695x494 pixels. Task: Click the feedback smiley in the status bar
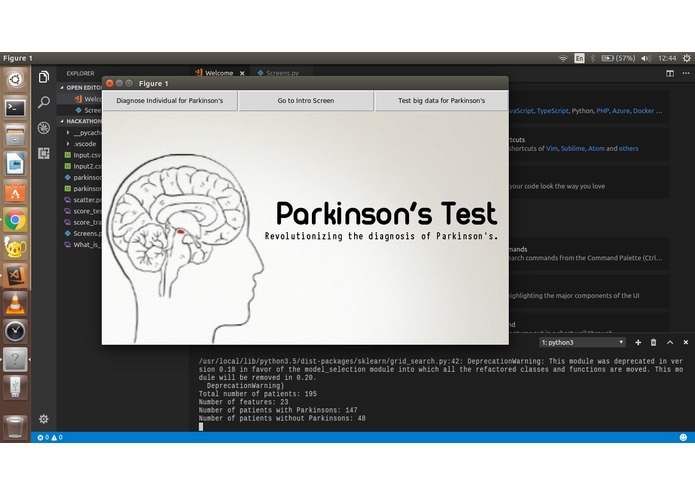[x=683, y=437]
